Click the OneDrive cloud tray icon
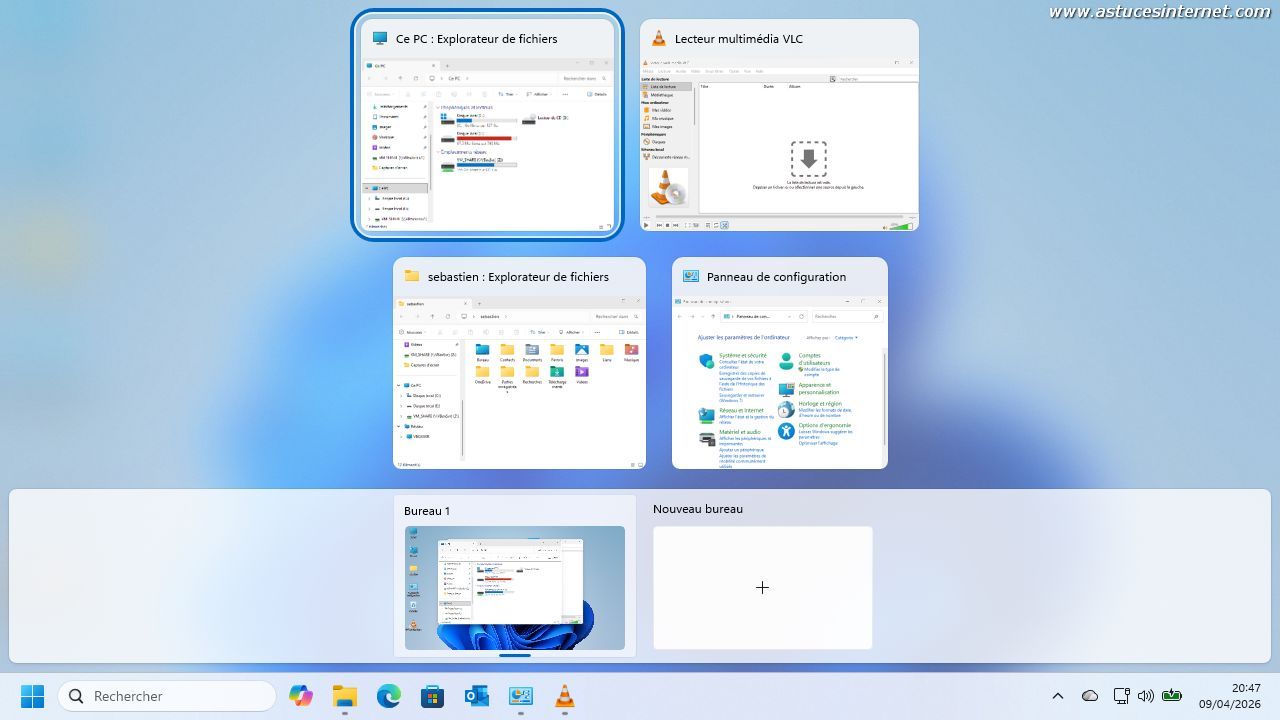The width and height of the screenshot is (1280, 720). 1090,696
